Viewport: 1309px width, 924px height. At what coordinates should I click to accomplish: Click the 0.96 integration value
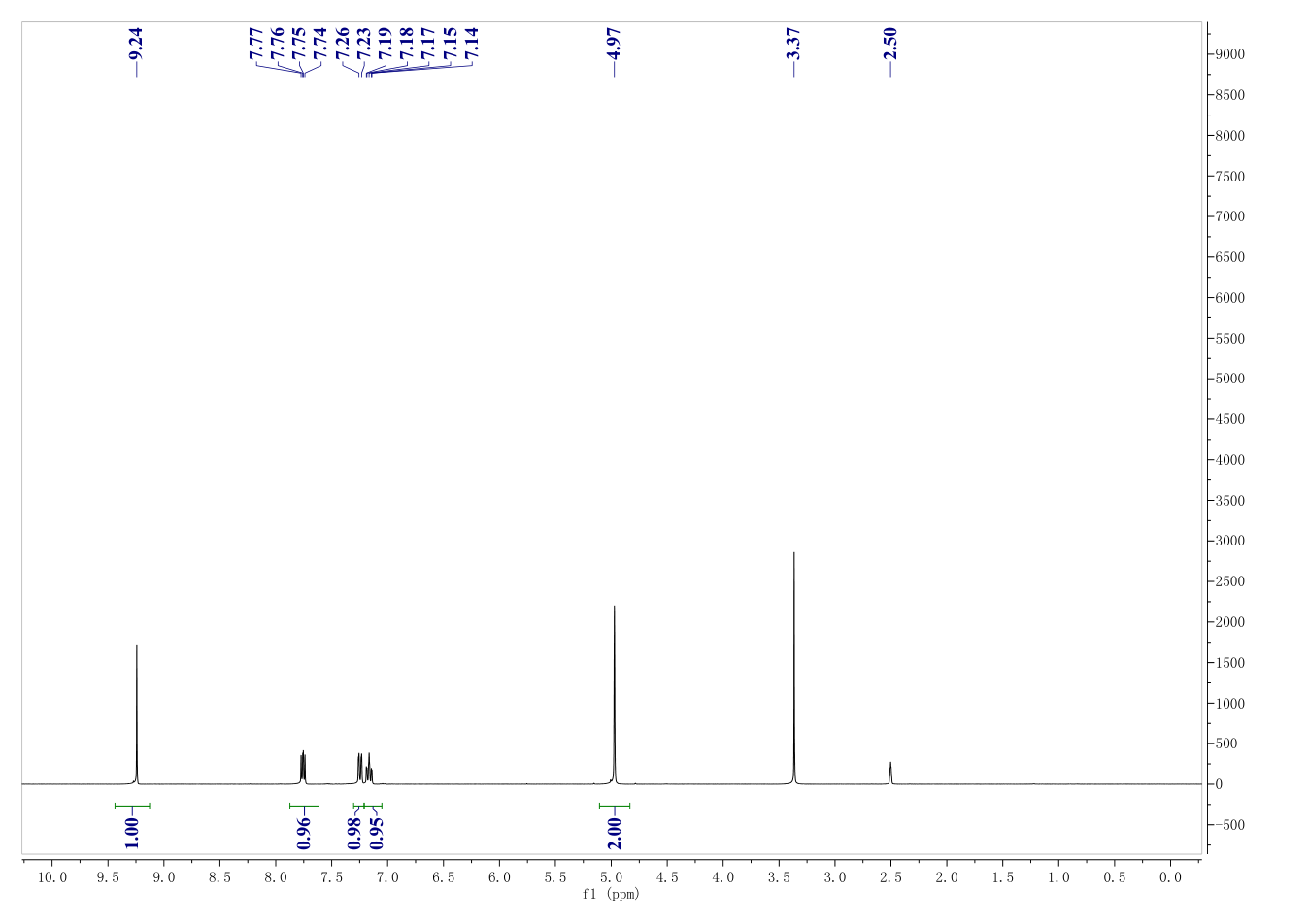pyautogui.click(x=303, y=833)
